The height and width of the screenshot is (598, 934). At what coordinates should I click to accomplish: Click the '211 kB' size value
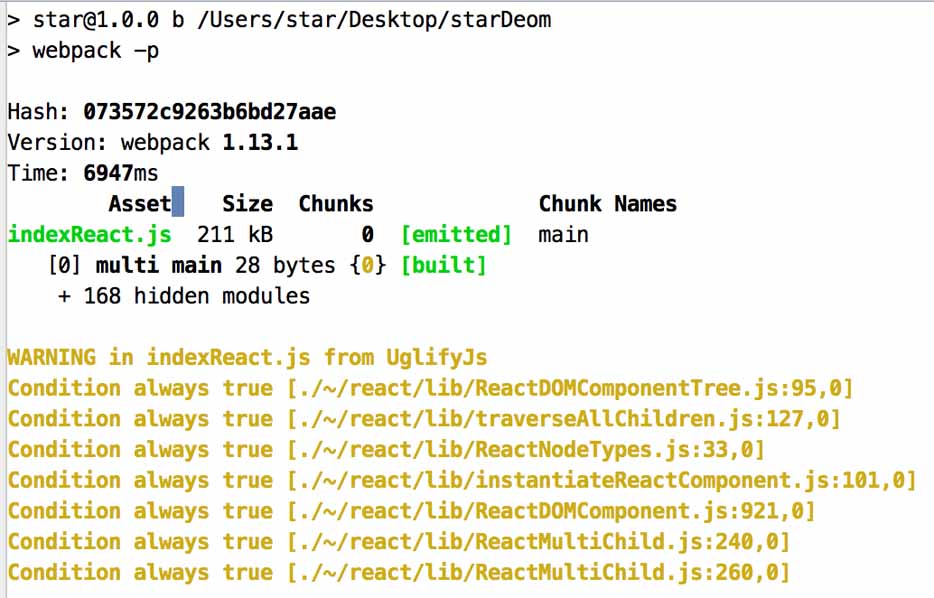click(x=235, y=235)
